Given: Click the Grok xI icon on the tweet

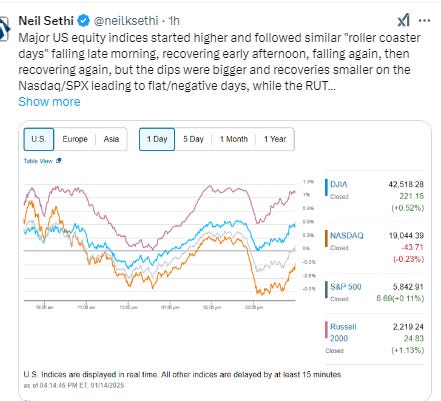Looking at the screenshot, I should [x=404, y=21].
